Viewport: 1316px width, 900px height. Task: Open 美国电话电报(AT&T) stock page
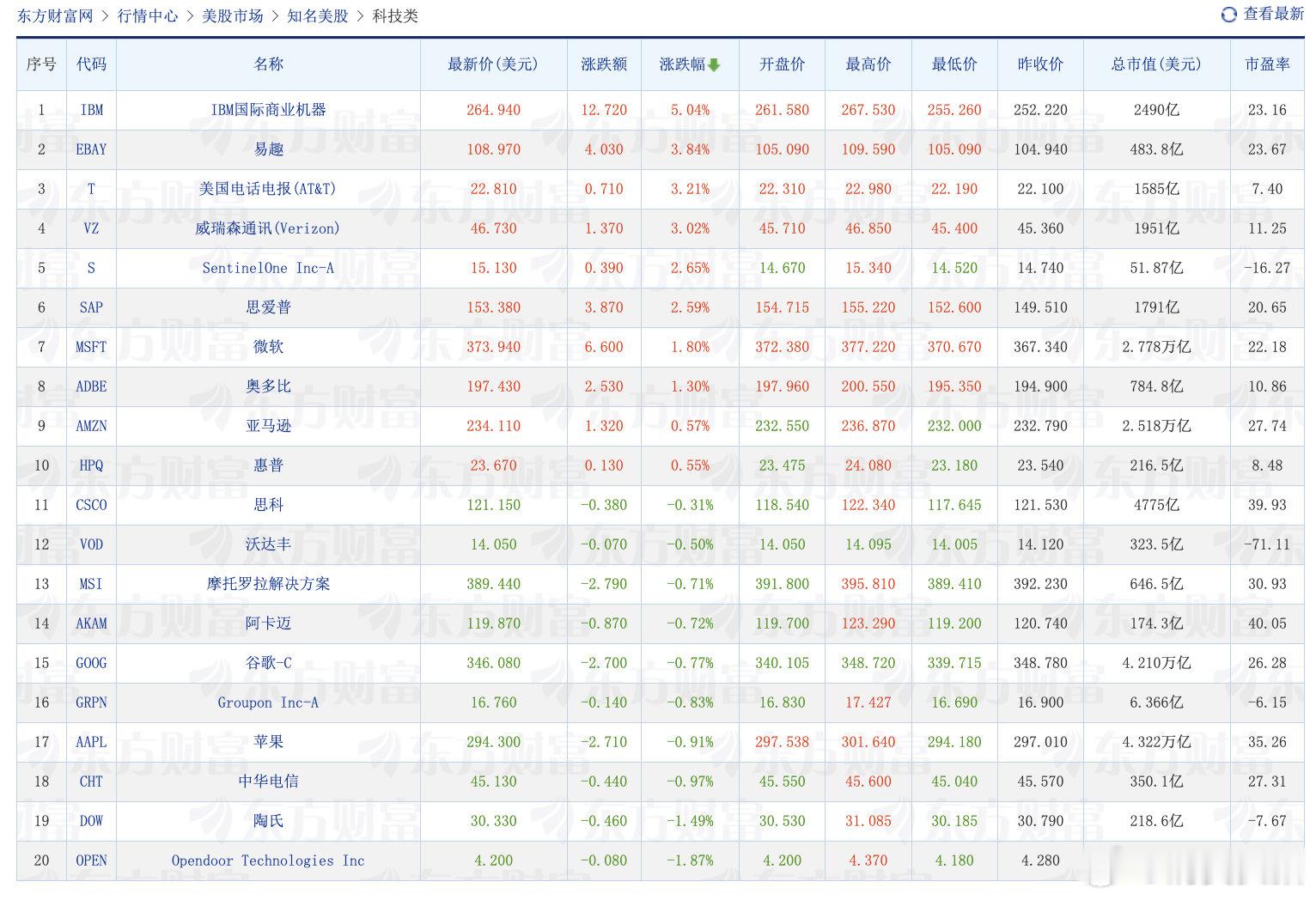(268, 189)
